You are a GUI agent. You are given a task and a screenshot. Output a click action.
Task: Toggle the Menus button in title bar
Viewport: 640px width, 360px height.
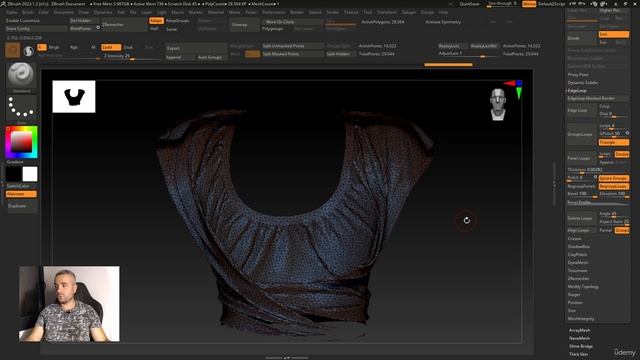point(529,4)
